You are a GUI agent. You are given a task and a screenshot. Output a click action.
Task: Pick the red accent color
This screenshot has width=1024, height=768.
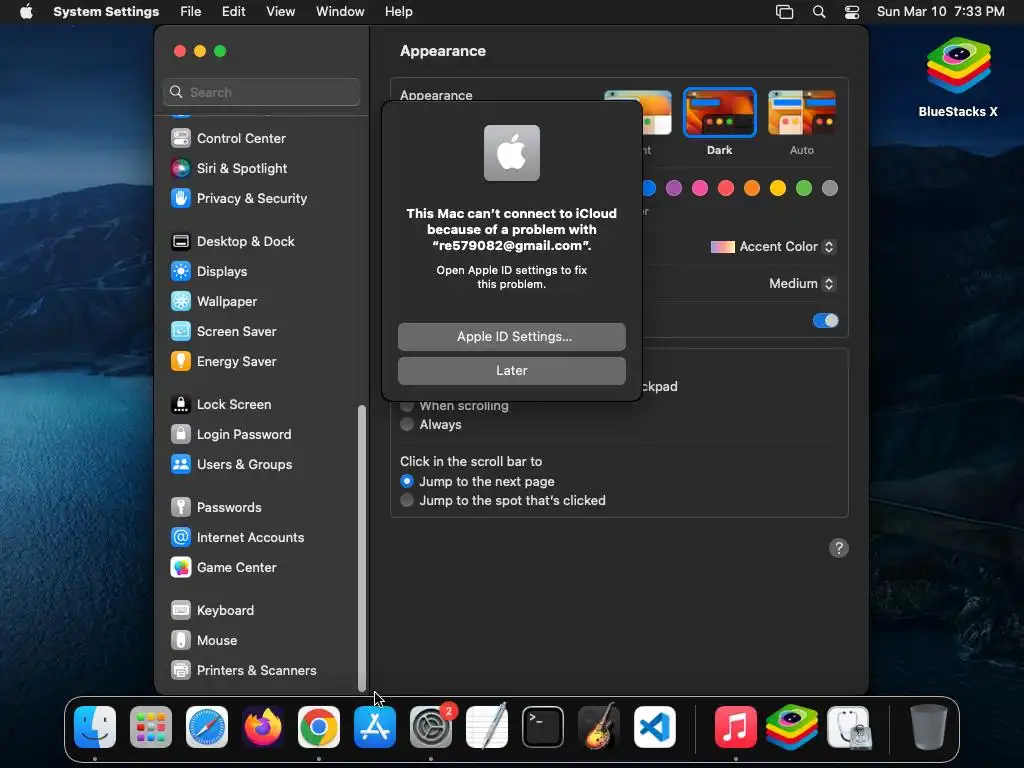tap(726, 189)
